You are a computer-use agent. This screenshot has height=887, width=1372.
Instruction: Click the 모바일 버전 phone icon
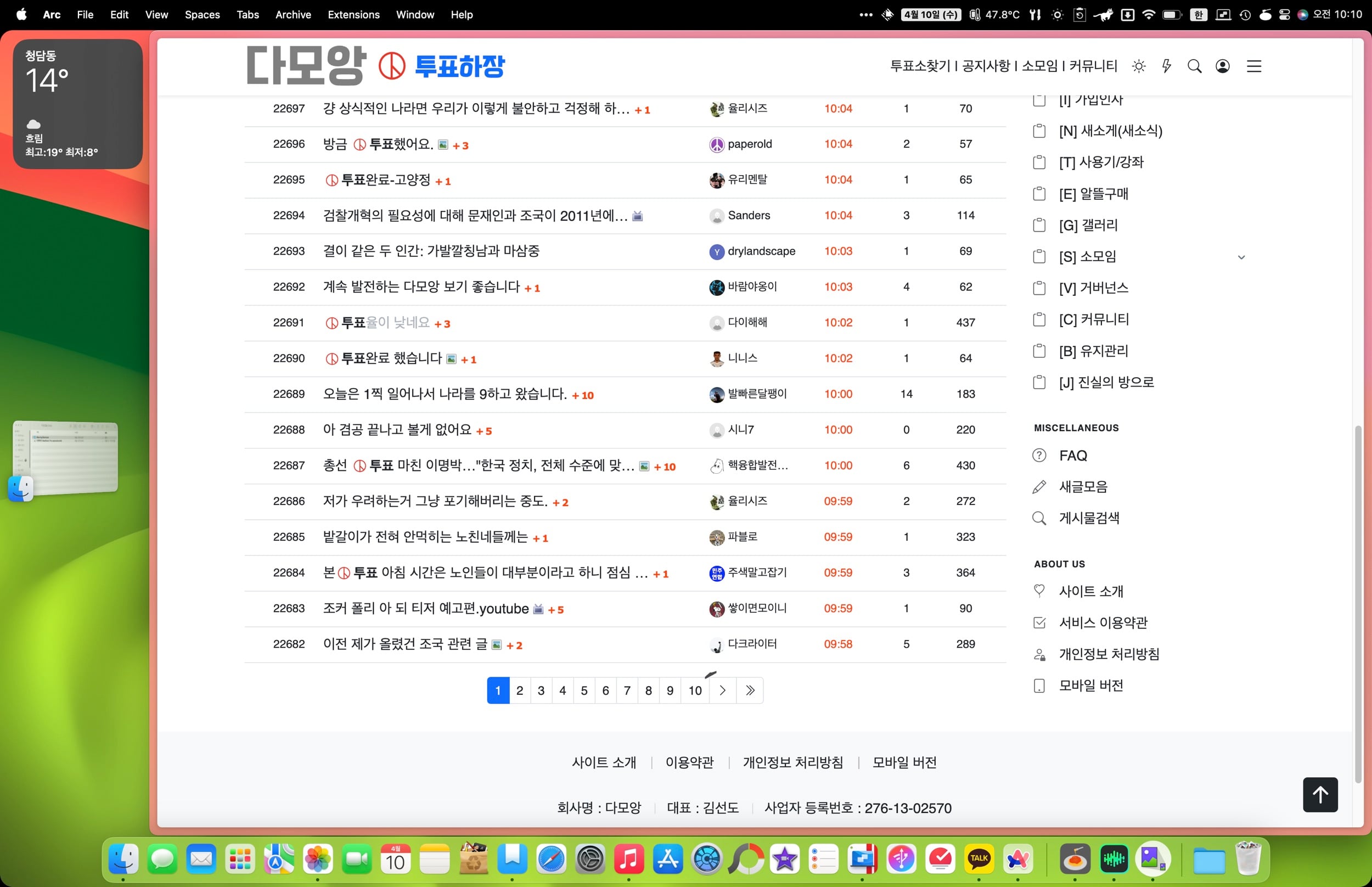(1039, 686)
